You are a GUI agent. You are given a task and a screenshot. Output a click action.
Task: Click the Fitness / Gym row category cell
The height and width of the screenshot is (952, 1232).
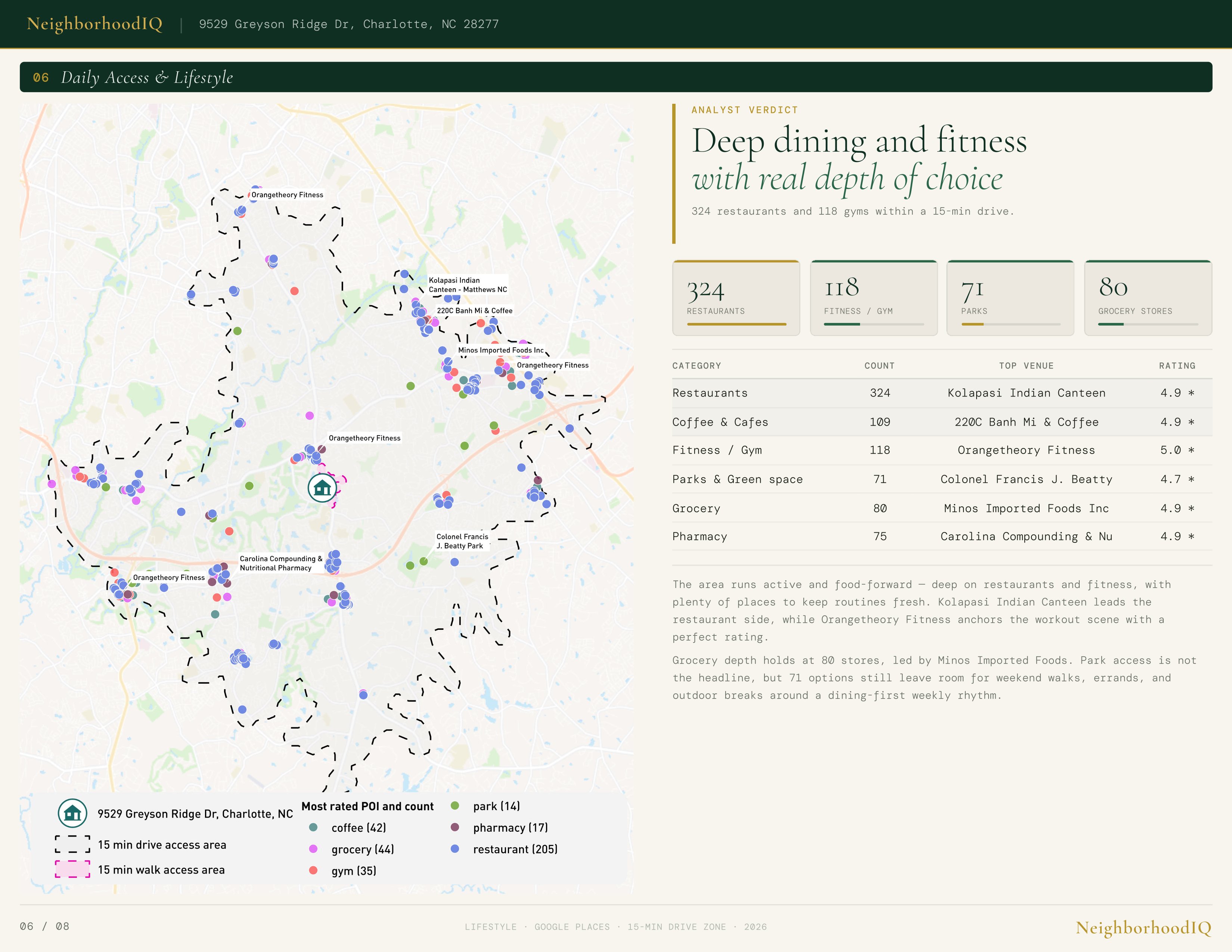coord(717,450)
